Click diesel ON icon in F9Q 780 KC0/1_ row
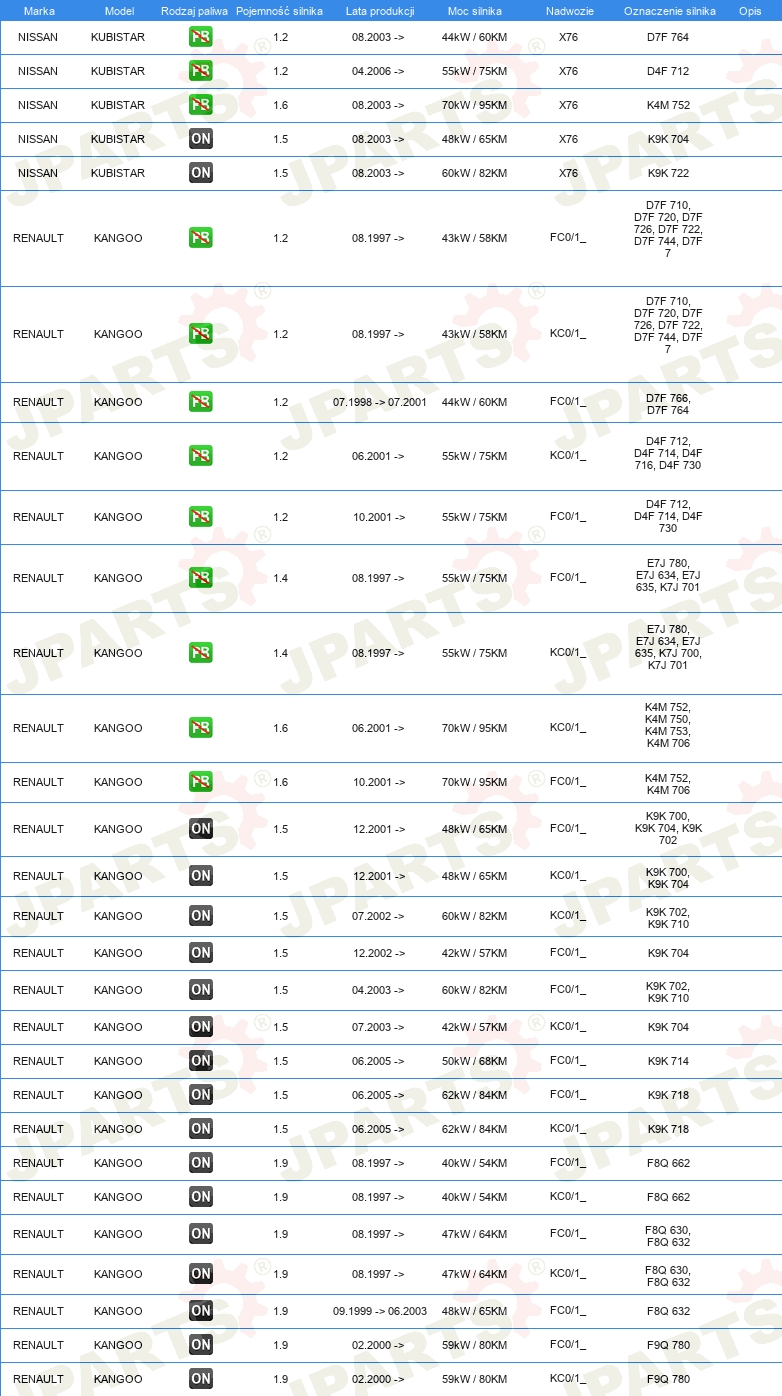The height and width of the screenshot is (1396, 782). click(201, 1379)
